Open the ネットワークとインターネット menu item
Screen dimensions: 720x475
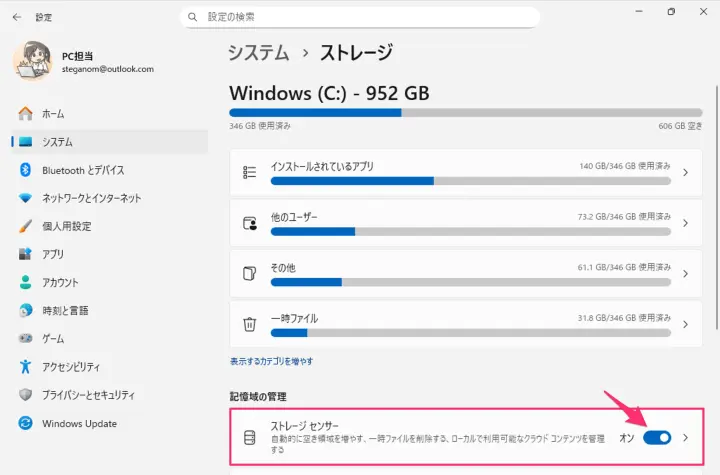coord(91,198)
